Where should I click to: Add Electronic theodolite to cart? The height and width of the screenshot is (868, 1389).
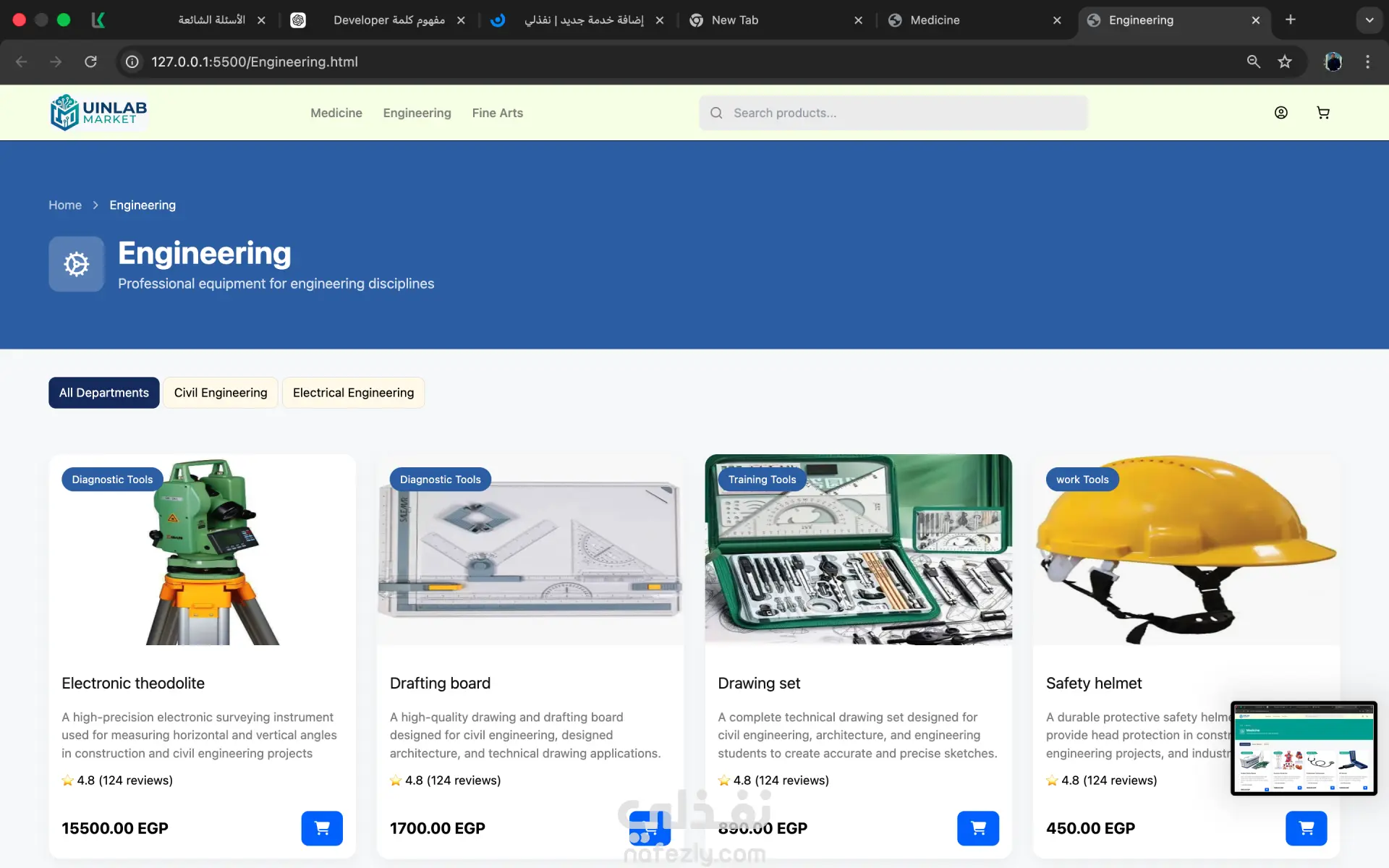pyautogui.click(x=322, y=828)
